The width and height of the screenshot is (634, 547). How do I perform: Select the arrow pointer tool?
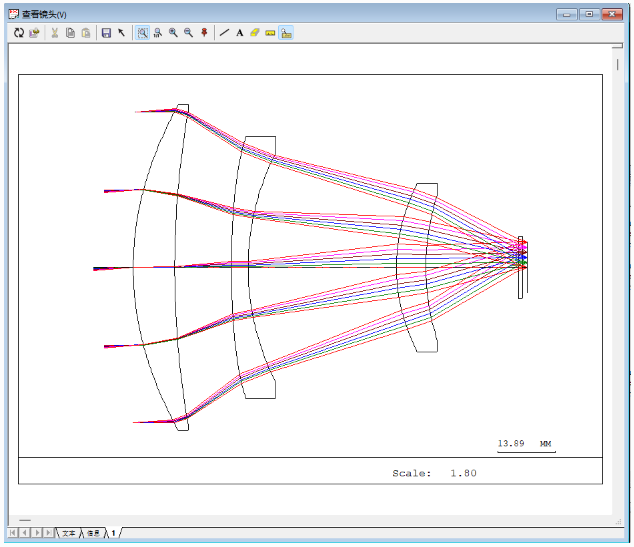pos(122,33)
